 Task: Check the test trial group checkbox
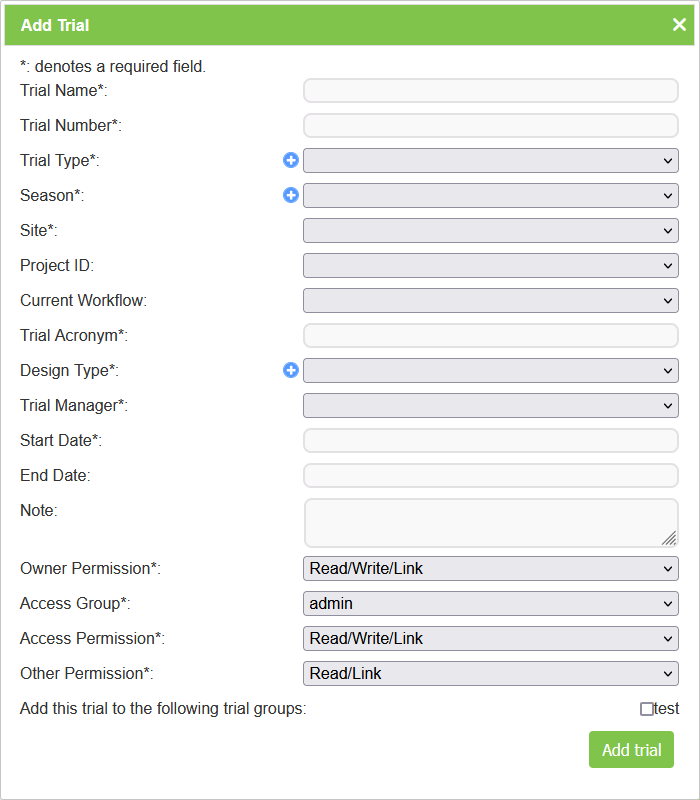(647, 709)
